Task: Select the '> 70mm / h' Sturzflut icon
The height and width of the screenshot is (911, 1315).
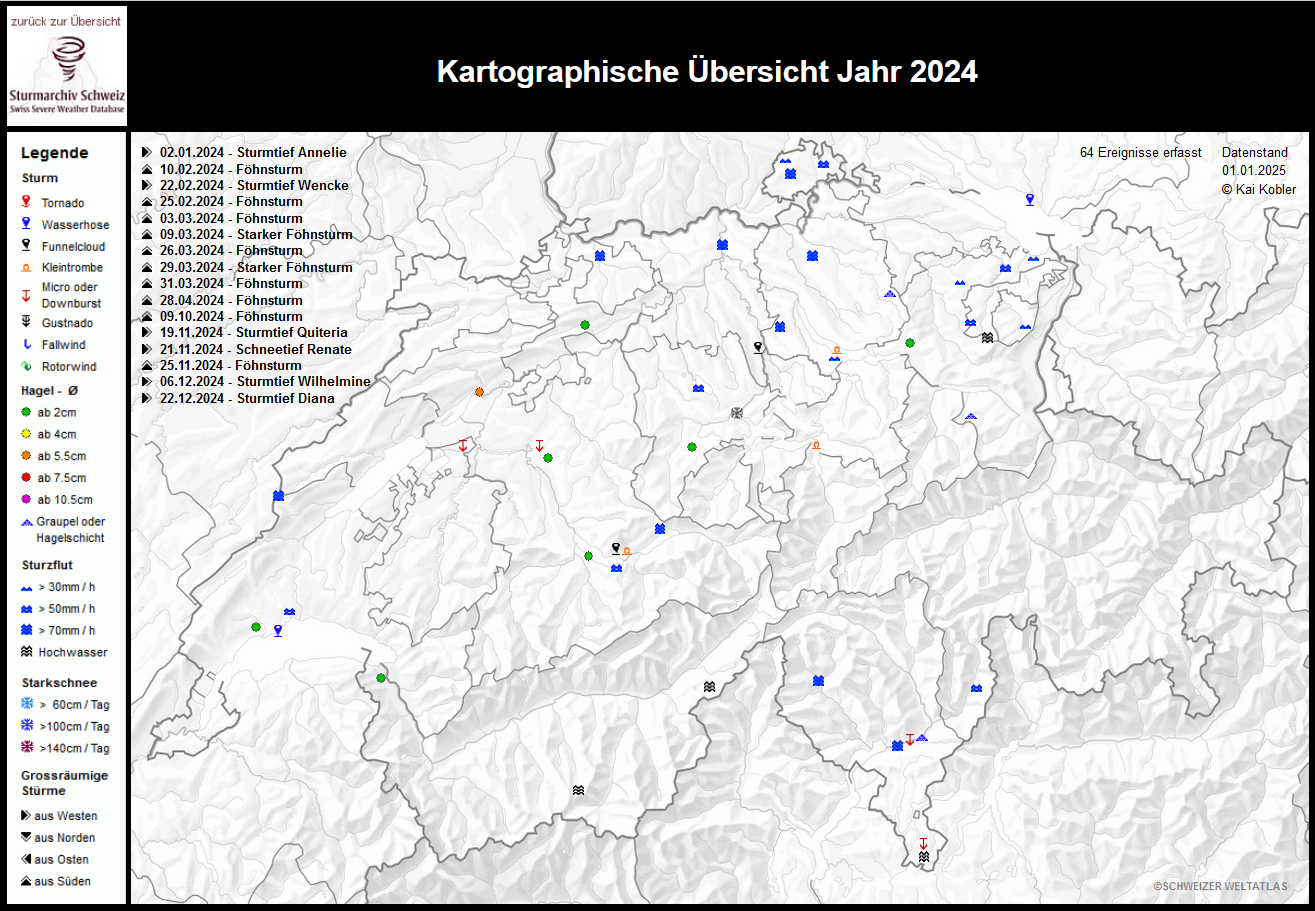Action: tap(26, 631)
